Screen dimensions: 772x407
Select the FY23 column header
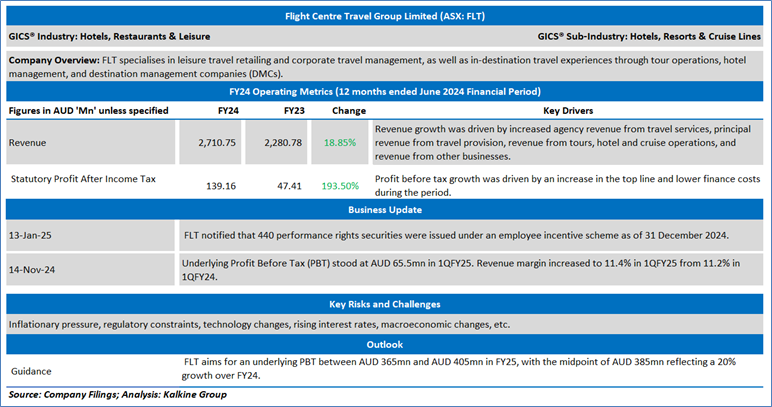pyautogui.click(x=294, y=111)
